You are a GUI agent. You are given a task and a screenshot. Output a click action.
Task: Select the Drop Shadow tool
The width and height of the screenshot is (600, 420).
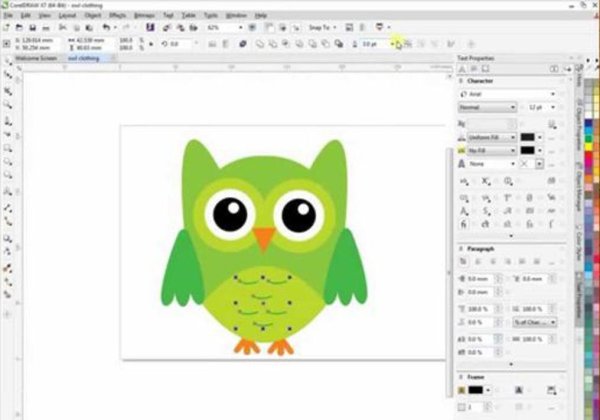pos(8,239)
